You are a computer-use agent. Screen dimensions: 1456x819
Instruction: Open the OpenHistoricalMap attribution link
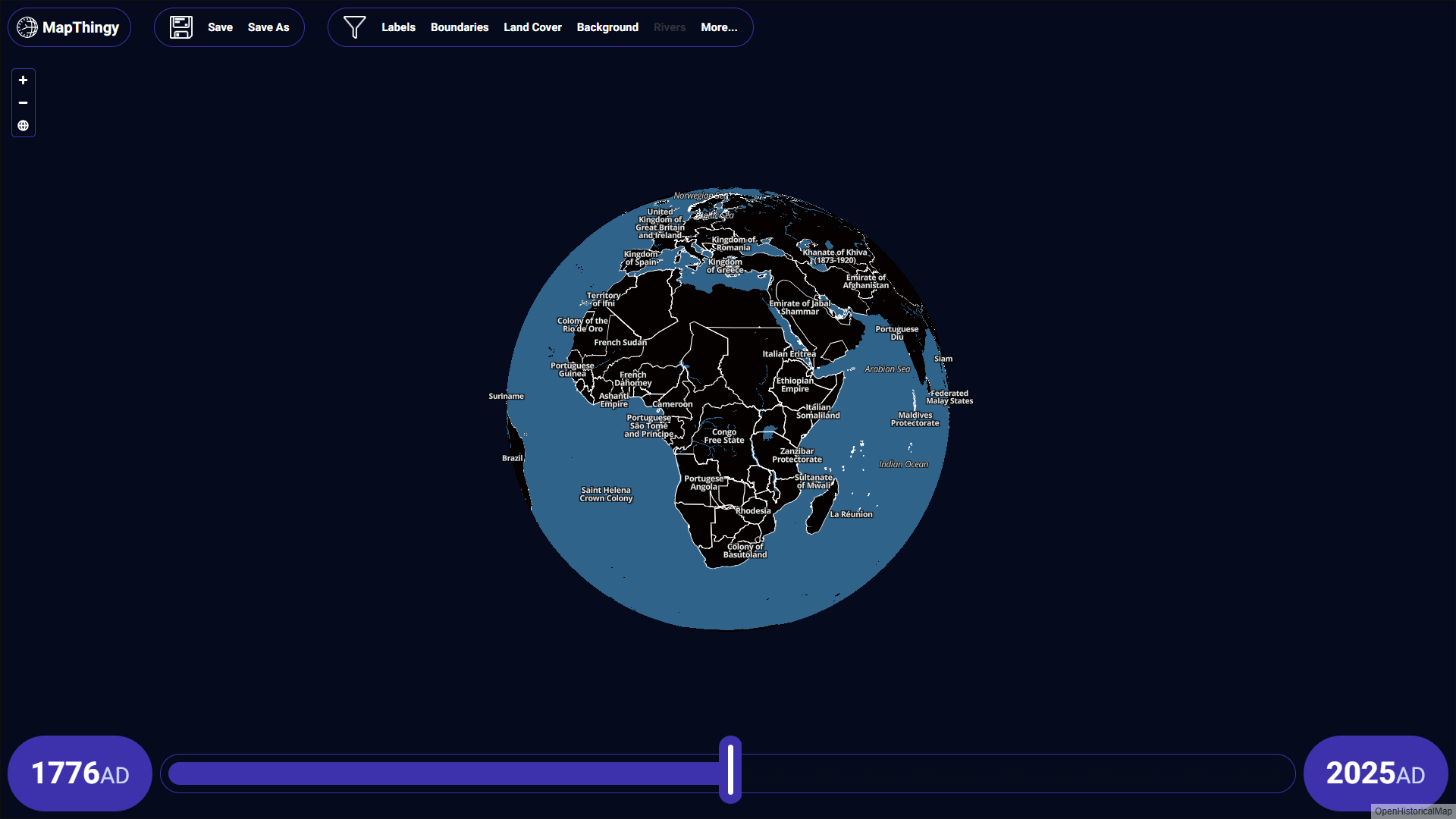pos(1413,811)
